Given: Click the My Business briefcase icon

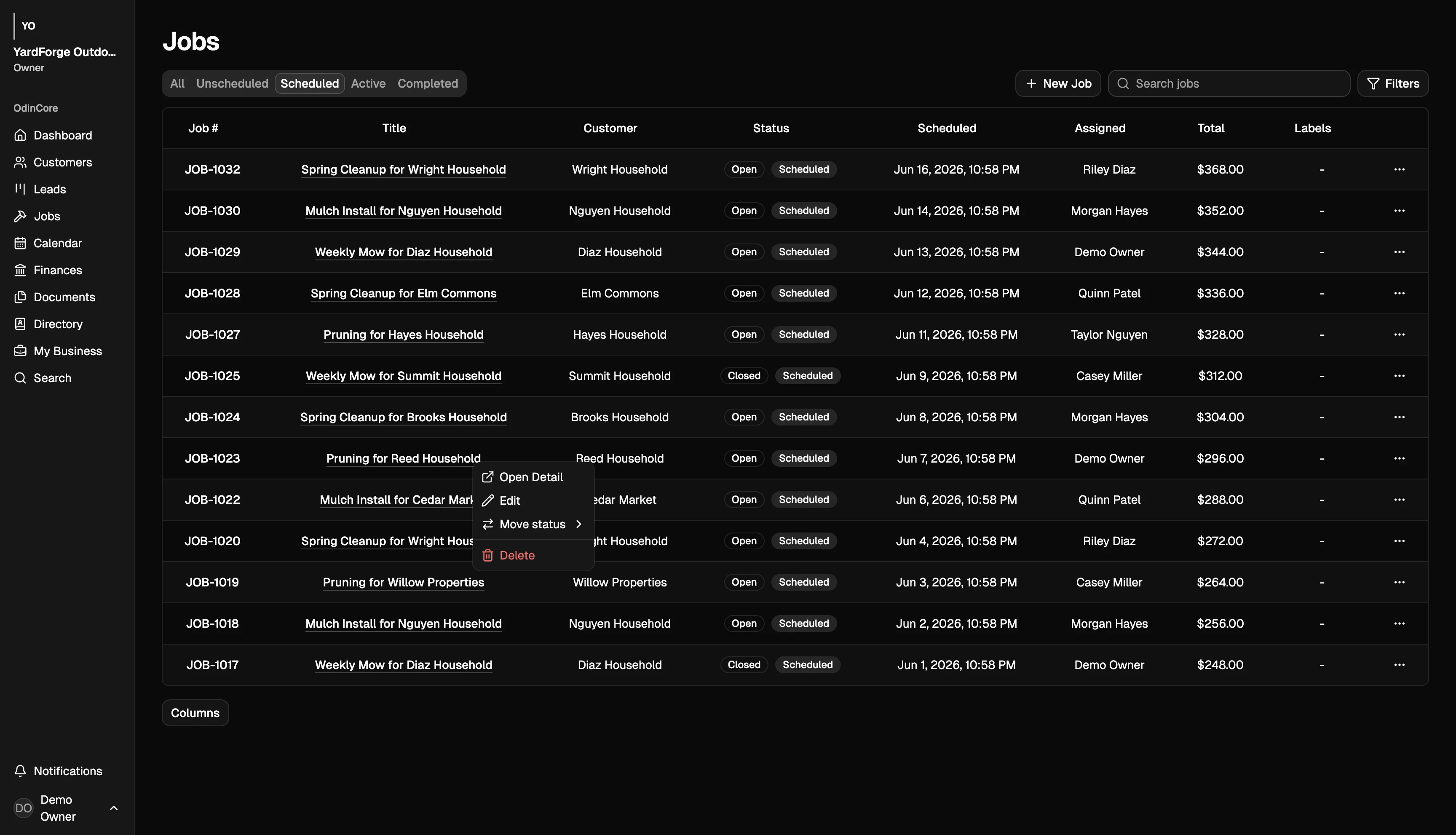Looking at the screenshot, I should pos(20,351).
